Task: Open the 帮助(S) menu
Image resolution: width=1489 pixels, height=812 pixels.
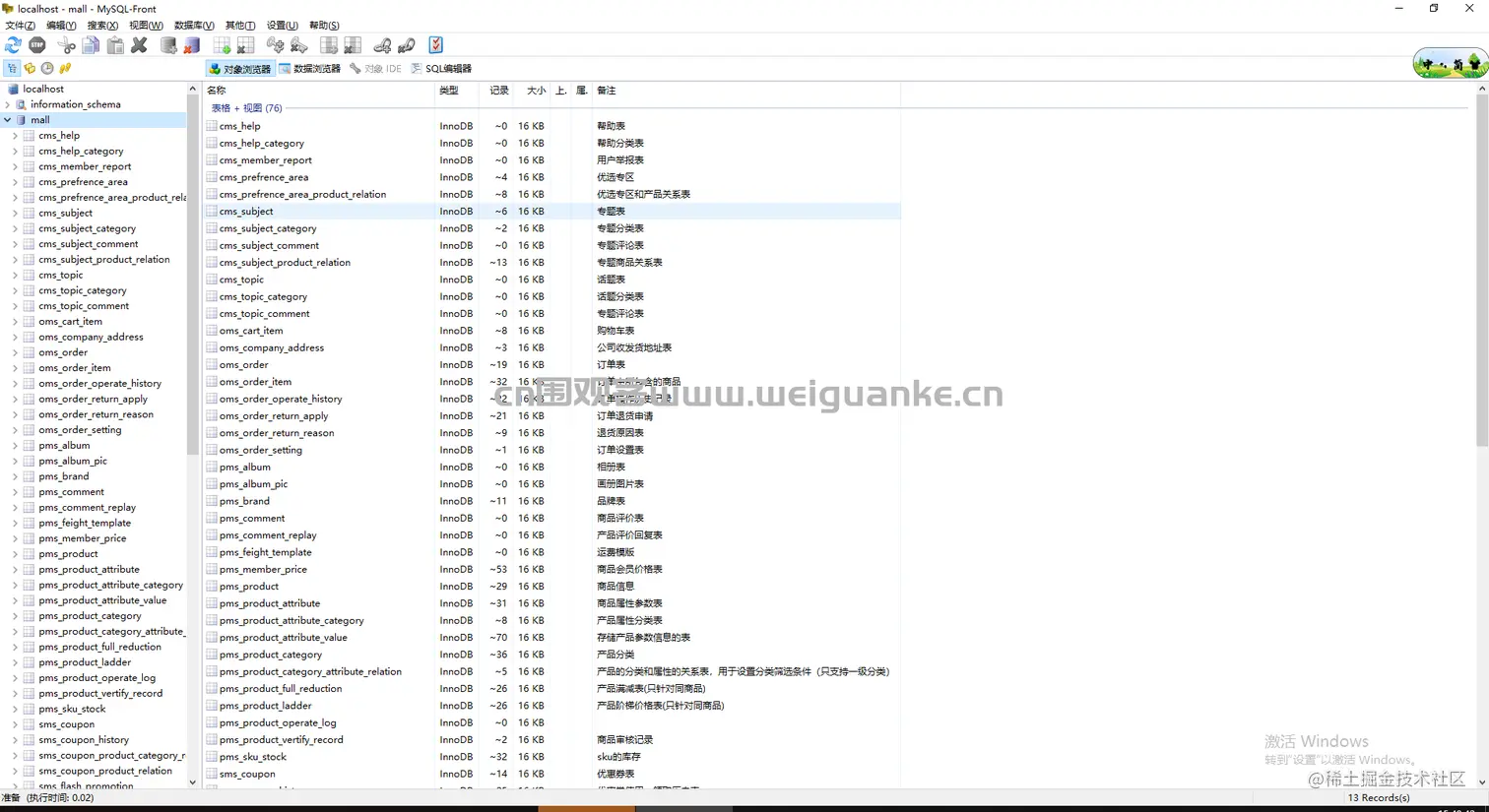Action: click(x=324, y=26)
